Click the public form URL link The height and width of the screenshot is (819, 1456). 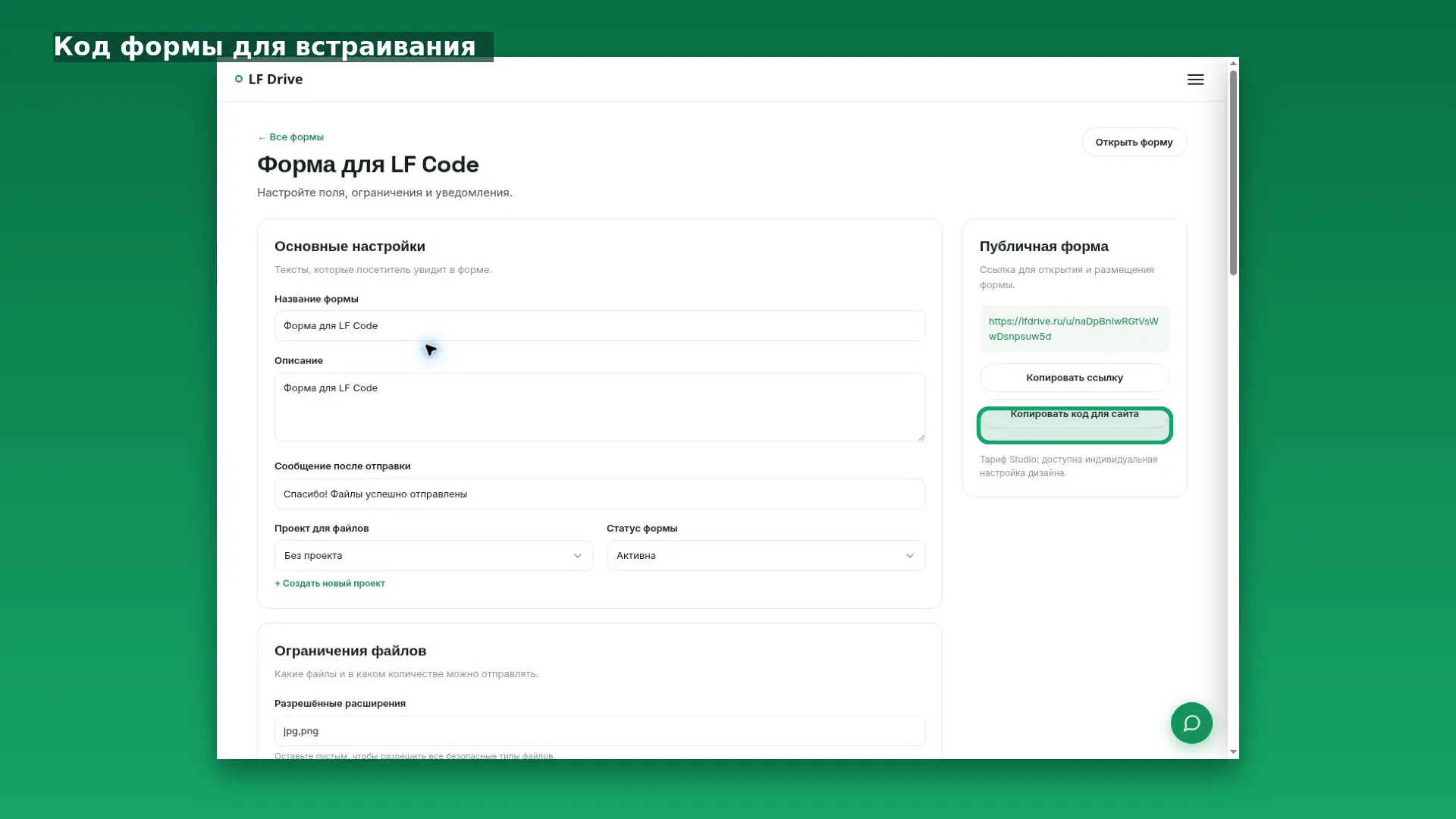pos(1074,328)
